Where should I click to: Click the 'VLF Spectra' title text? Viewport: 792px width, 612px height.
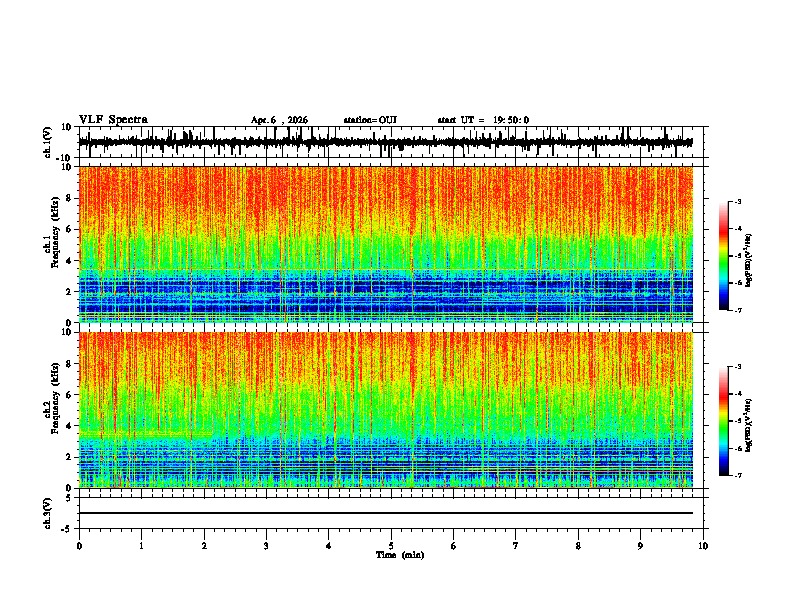[x=113, y=120]
